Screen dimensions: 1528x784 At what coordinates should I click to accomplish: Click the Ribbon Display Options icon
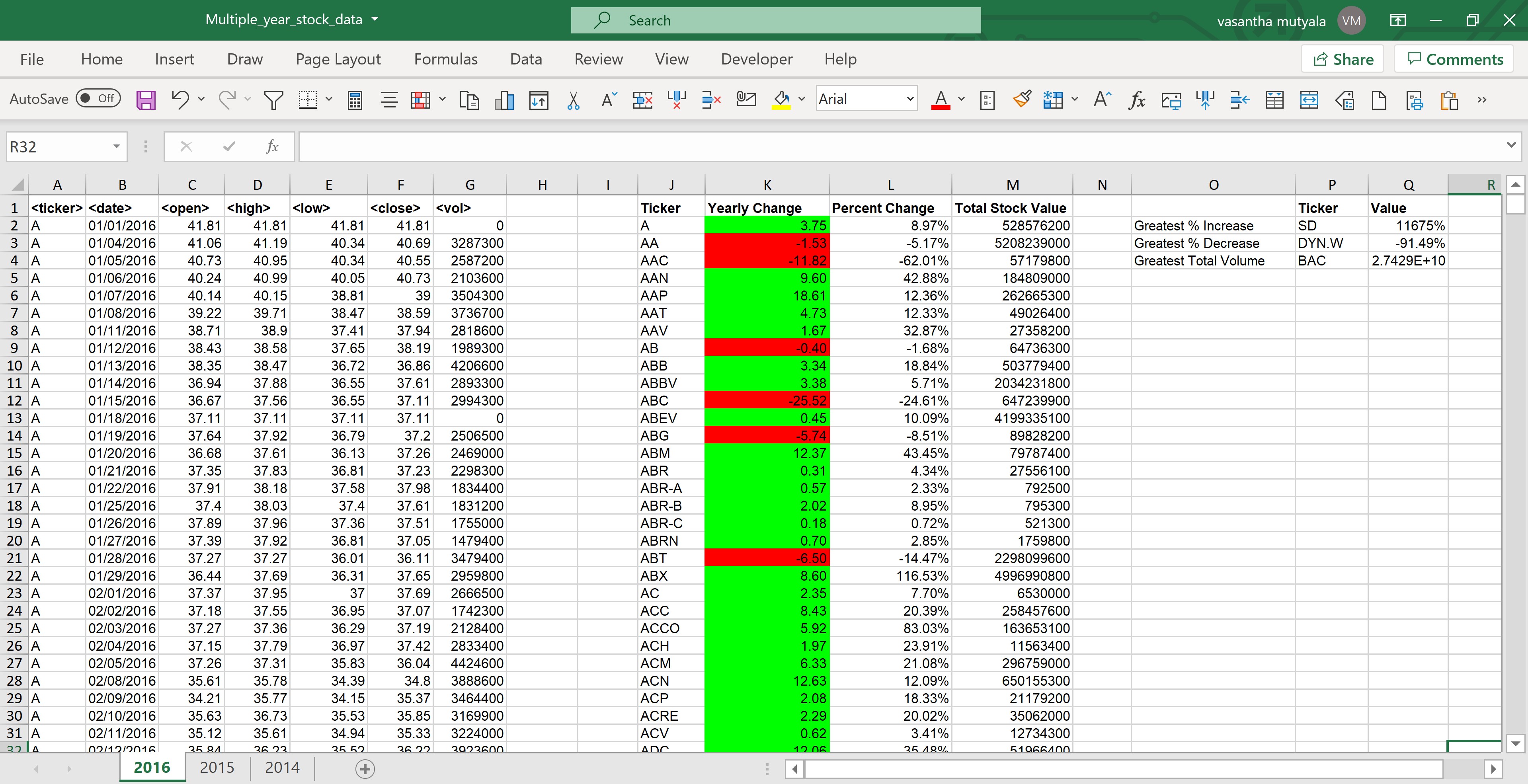1397,20
